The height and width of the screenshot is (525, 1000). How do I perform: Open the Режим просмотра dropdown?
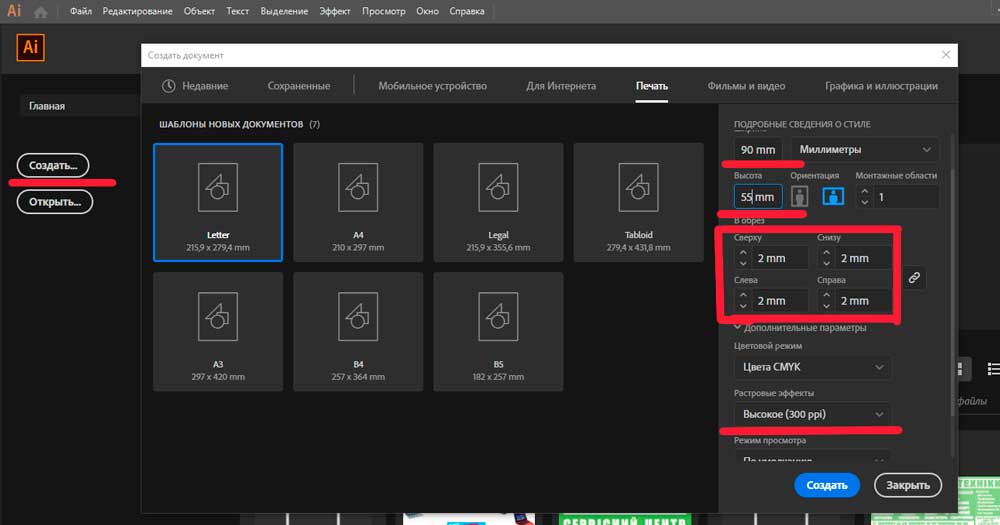(812, 458)
